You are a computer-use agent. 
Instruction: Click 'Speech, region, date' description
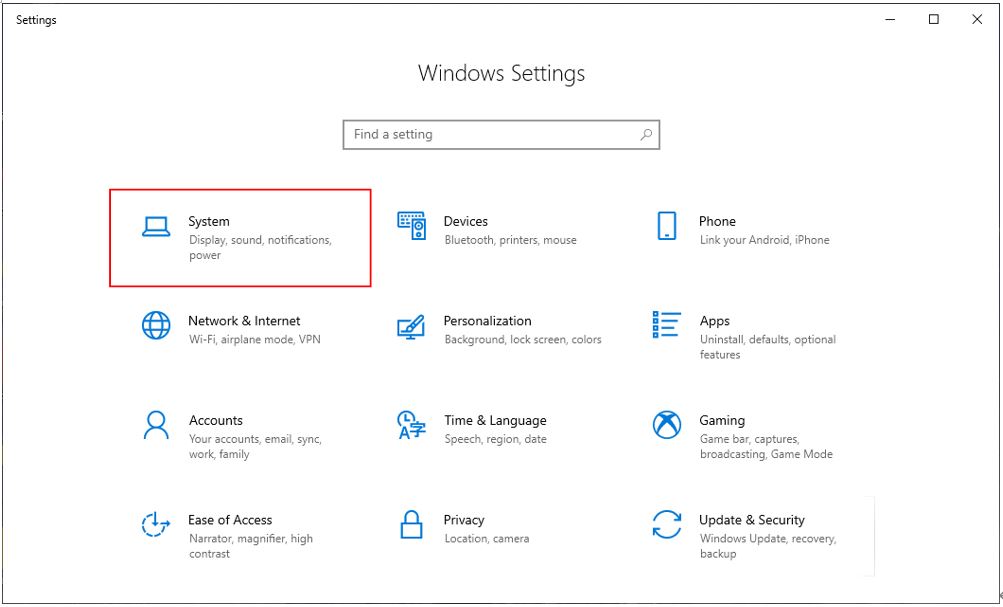(x=496, y=439)
